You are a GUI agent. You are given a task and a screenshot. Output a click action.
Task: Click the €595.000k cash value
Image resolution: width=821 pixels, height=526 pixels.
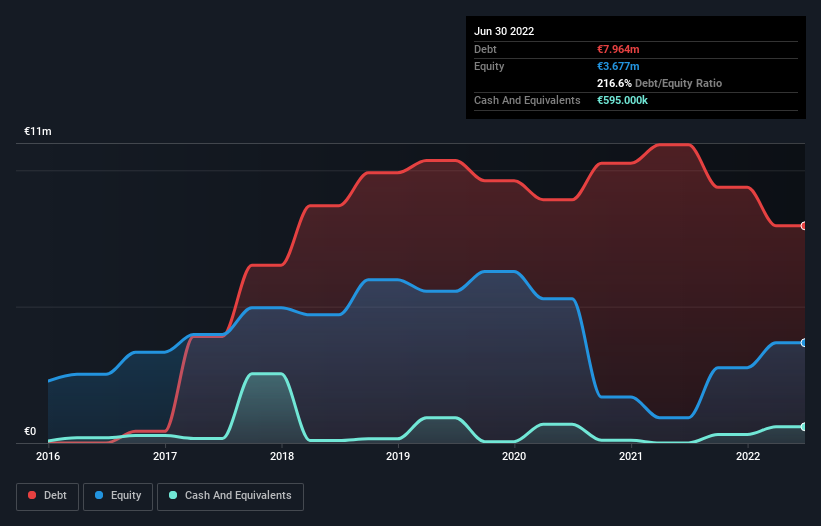point(622,100)
